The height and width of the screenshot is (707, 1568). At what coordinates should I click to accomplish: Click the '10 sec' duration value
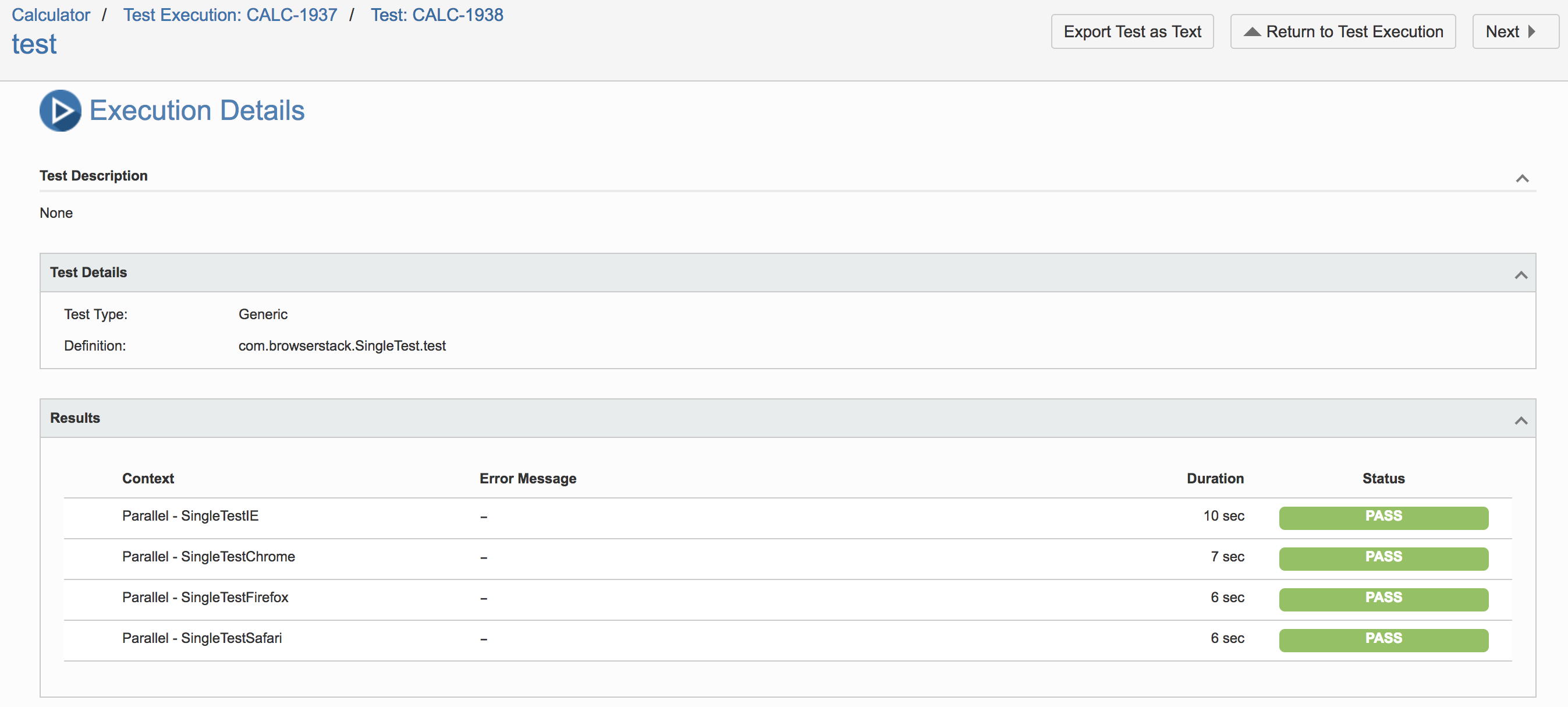click(x=1223, y=517)
